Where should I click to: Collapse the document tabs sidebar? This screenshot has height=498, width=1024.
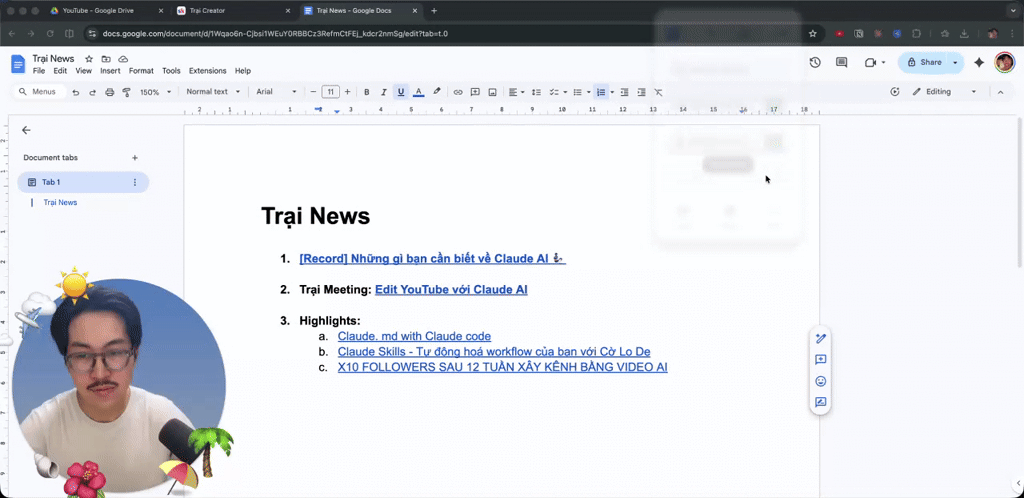click(26, 130)
